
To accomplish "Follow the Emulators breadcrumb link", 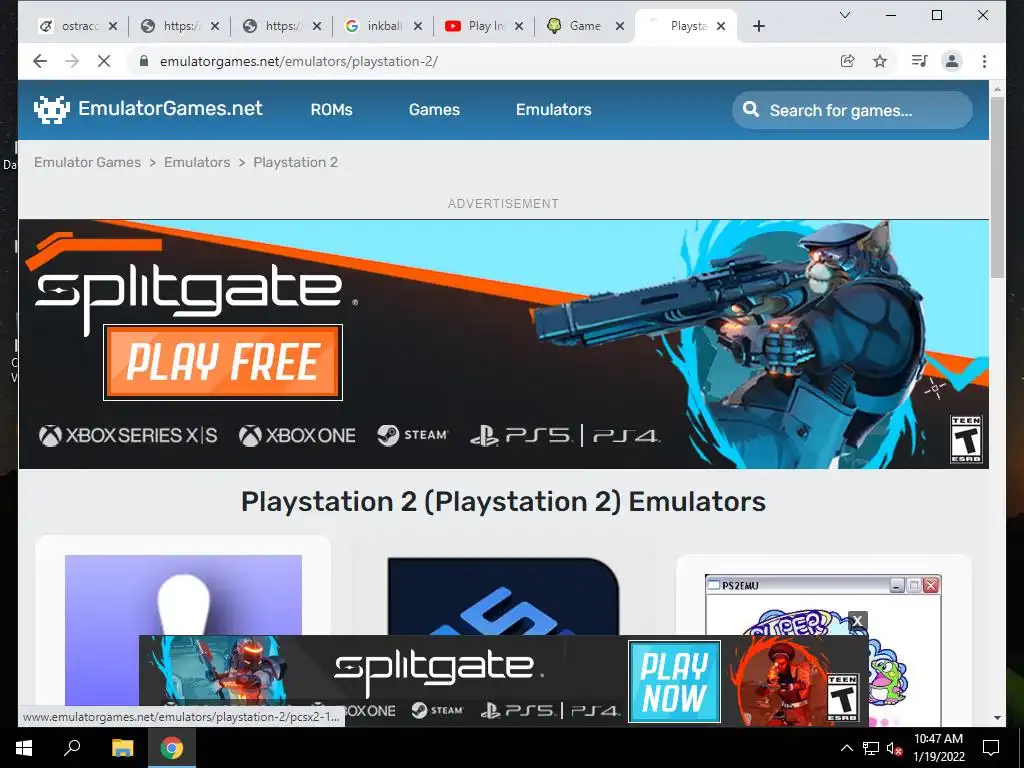I will pyautogui.click(x=197, y=162).
